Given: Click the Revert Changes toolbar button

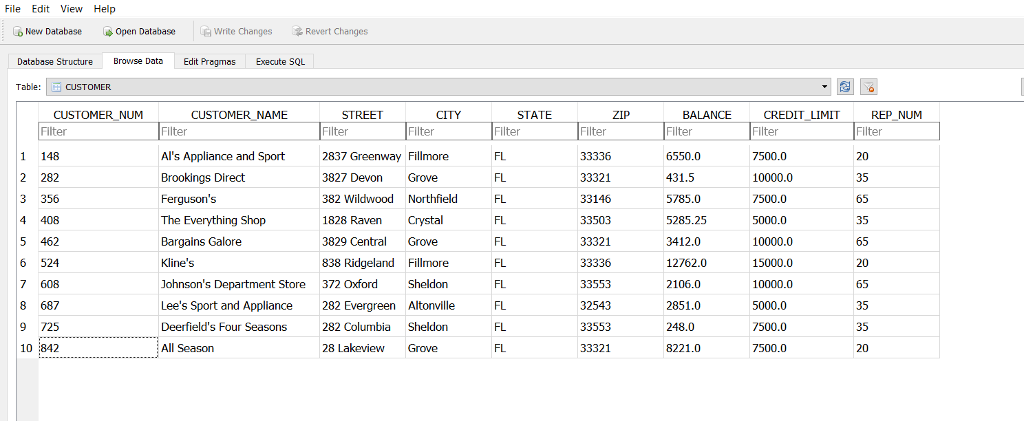Looking at the screenshot, I should point(330,31).
